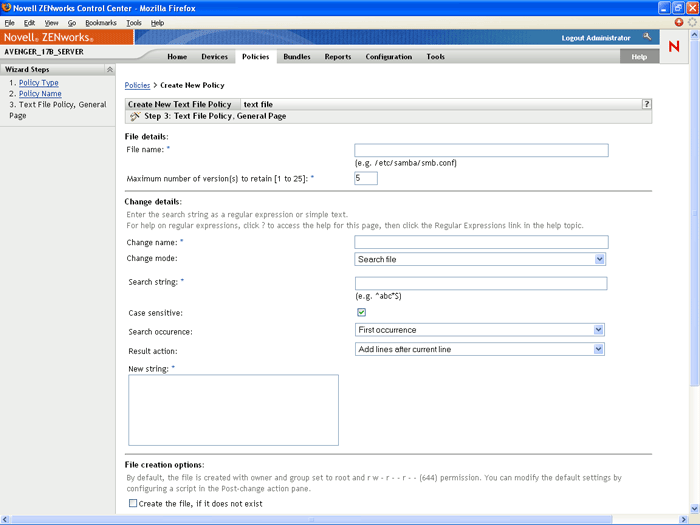Click the horizontal scrollbar thumb
Screen dimensions: 700x525
(x=312, y=520)
